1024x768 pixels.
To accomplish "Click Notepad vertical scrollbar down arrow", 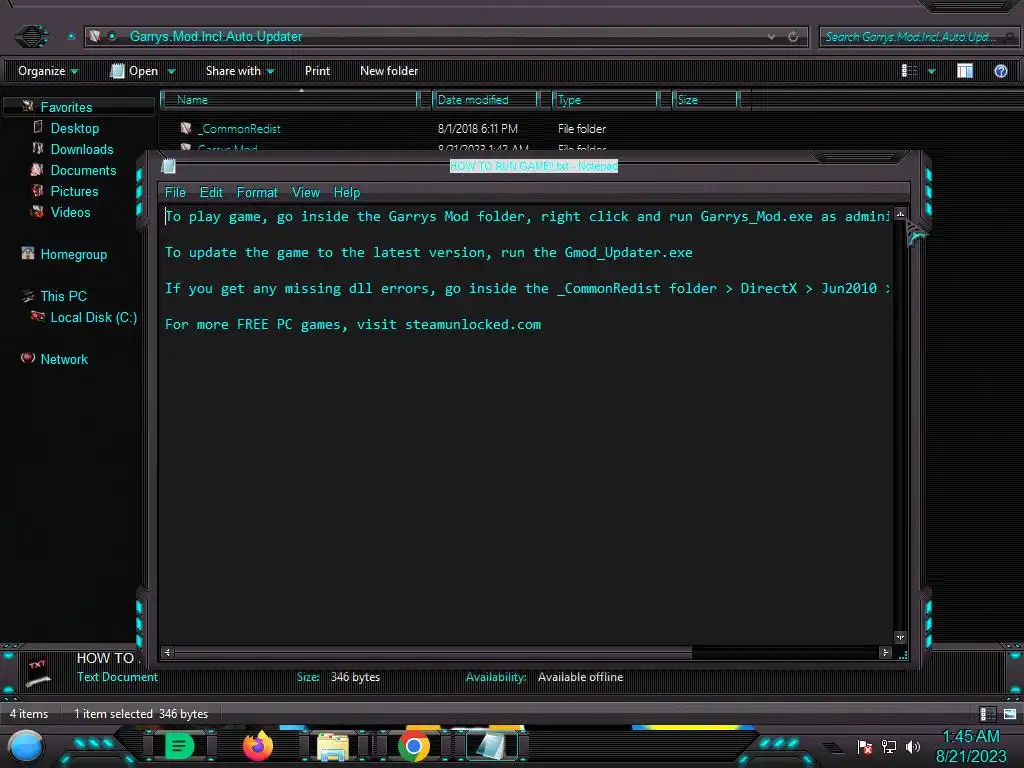I will 900,637.
